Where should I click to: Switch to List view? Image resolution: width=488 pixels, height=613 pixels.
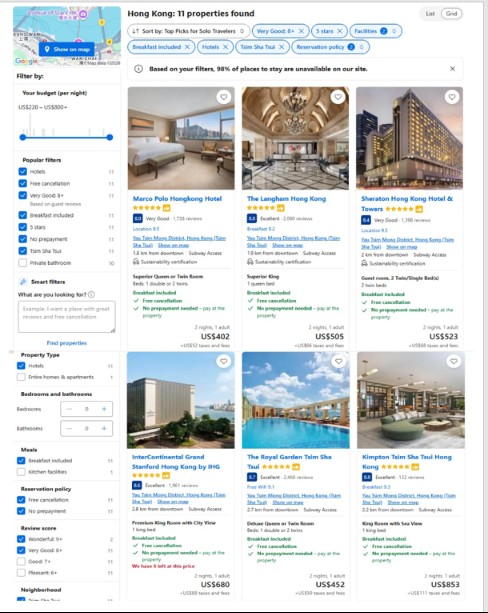pos(430,14)
